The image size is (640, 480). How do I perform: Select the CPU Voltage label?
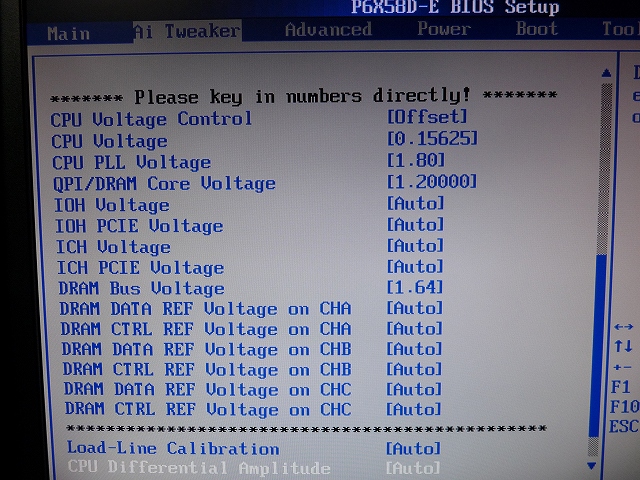coord(109,141)
